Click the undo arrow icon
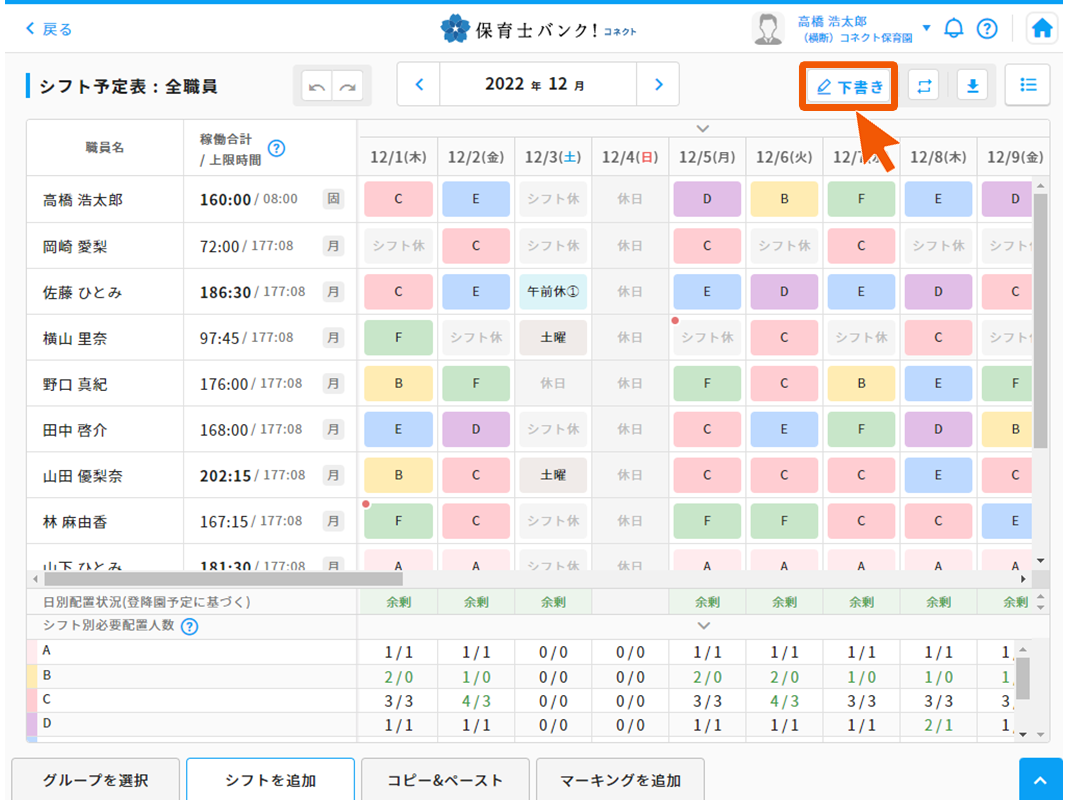1067x800 pixels. pyautogui.click(x=318, y=87)
